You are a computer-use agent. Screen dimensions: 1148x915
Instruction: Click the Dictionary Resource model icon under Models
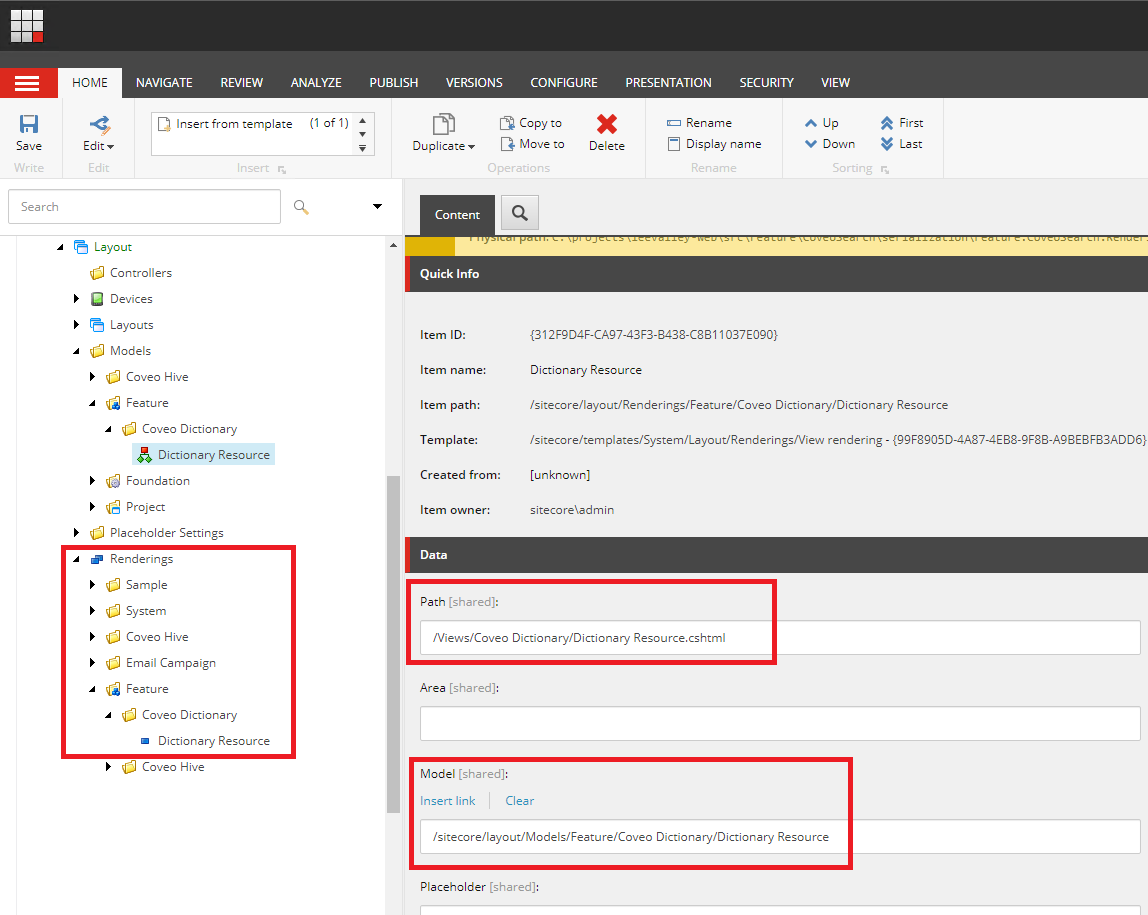click(145, 455)
